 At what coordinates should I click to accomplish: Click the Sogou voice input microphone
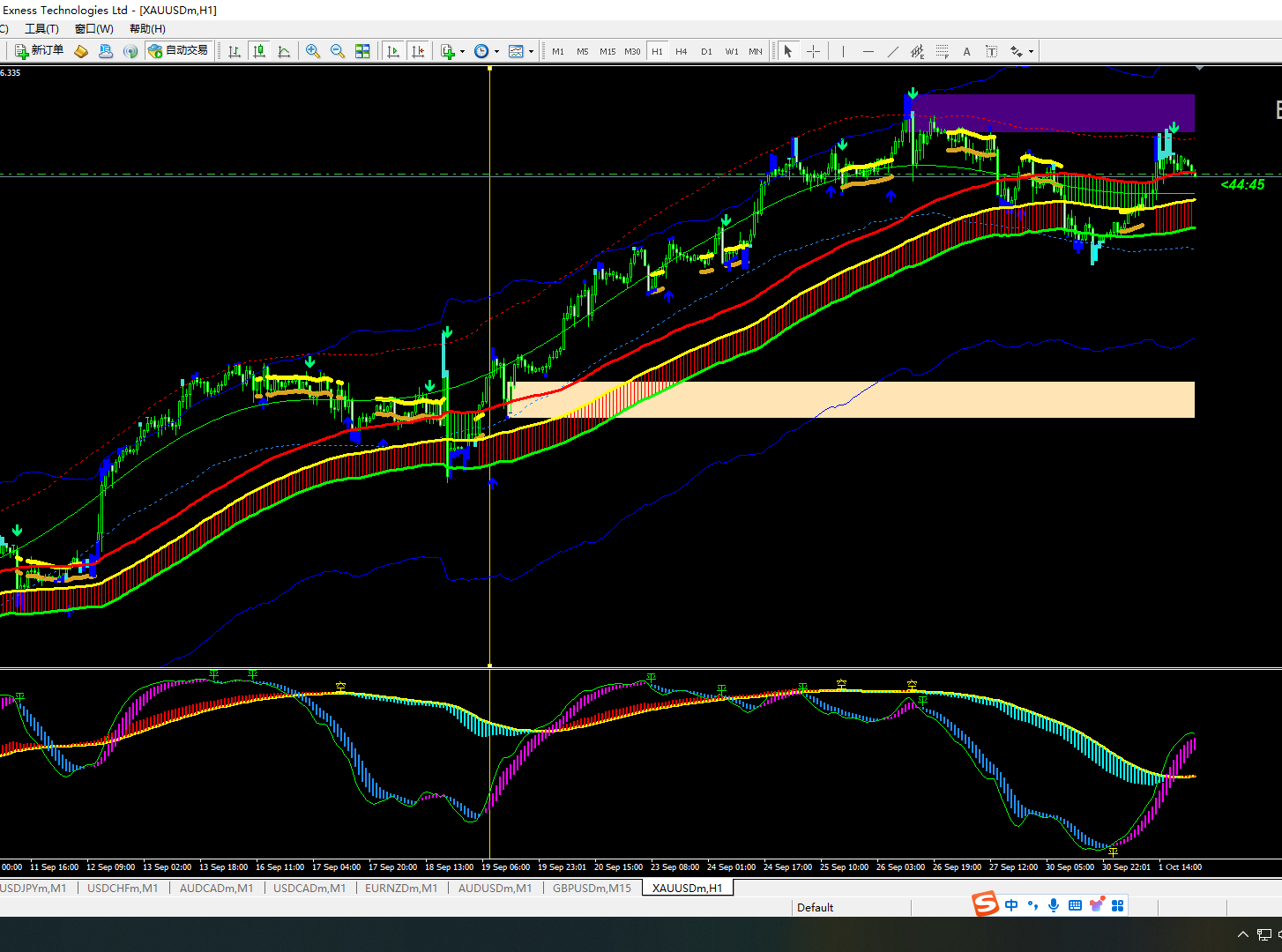[x=1054, y=905]
